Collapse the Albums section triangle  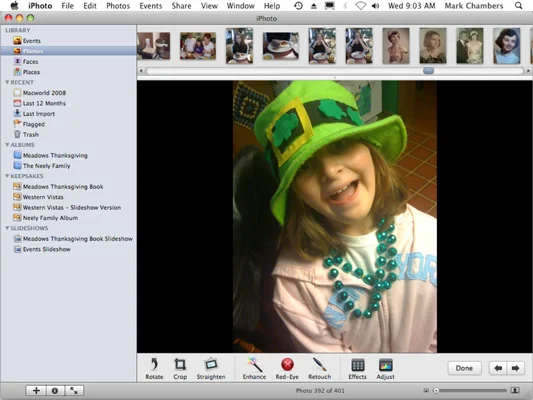click(7, 145)
